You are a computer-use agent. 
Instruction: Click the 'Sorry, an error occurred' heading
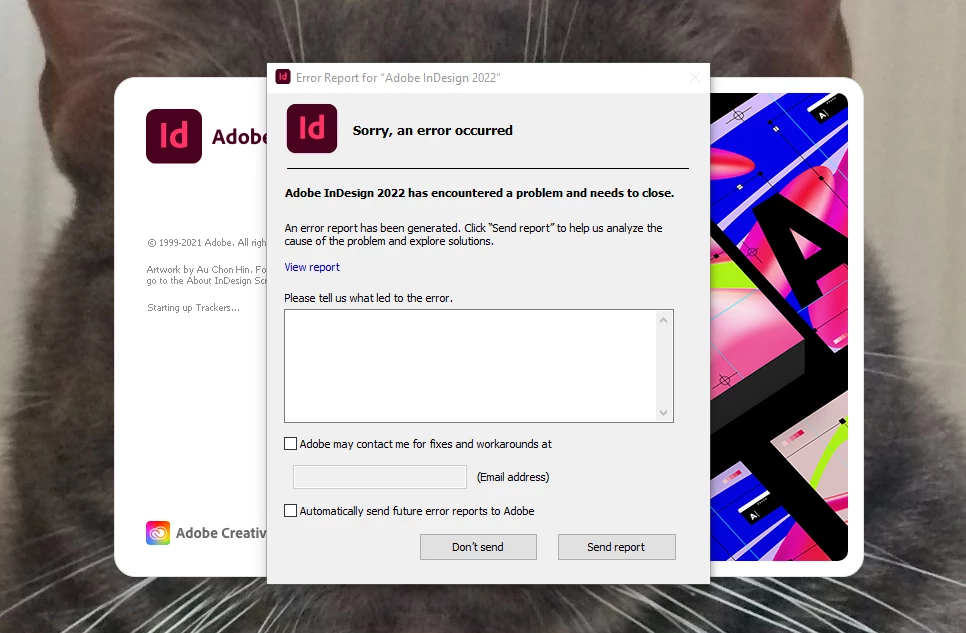pos(432,131)
